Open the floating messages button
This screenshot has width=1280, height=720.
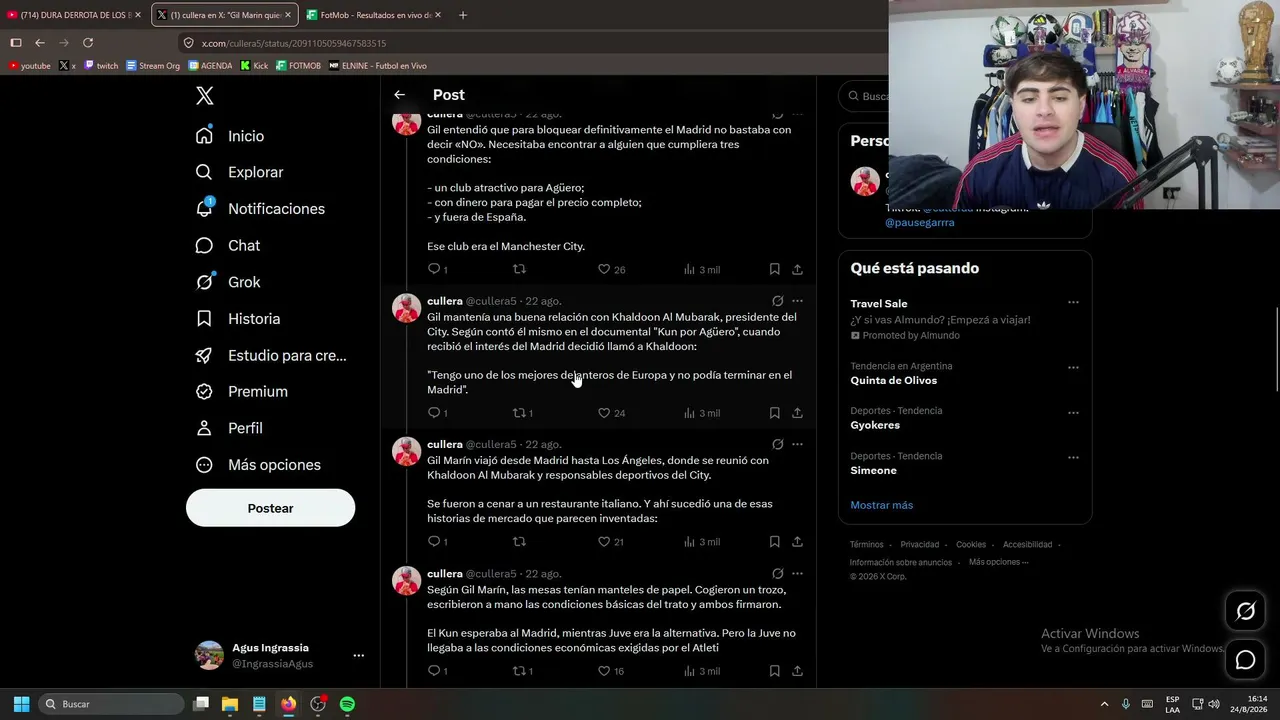[x=1245, y=660]
